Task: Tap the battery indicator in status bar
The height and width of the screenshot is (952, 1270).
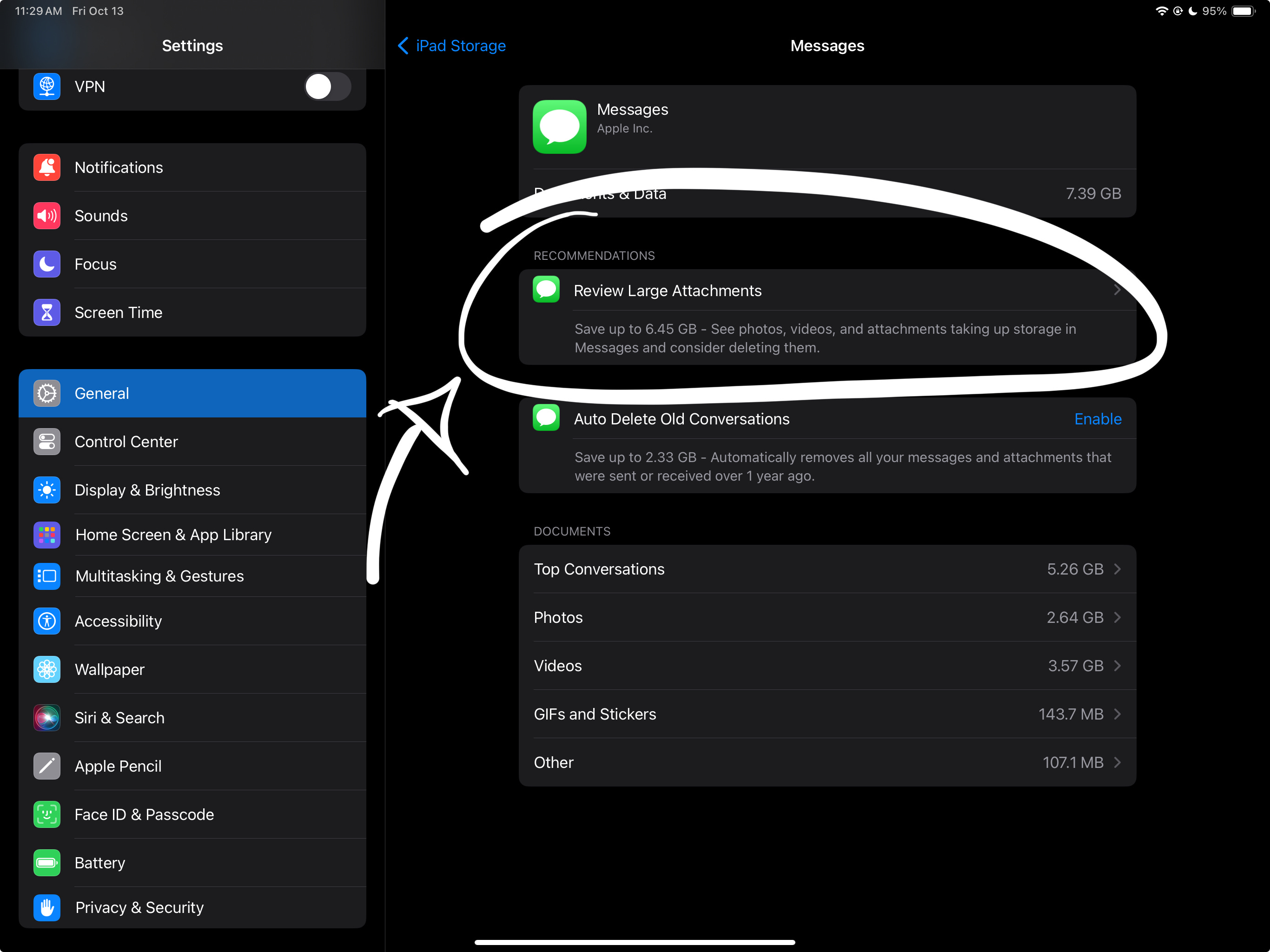Action: point(1244,11)
